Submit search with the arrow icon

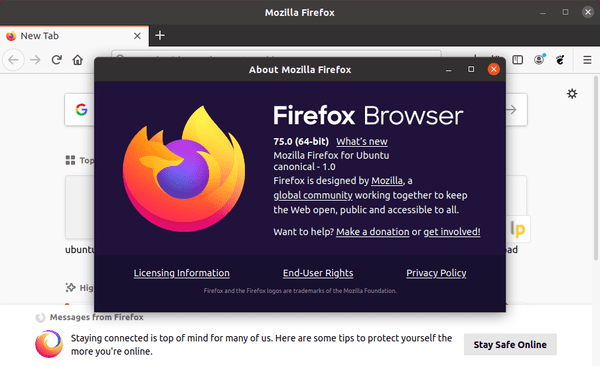point(512,110)
